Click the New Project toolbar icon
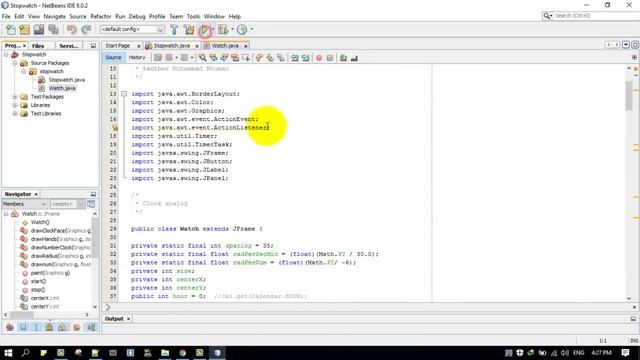Viewport: 640px width, 360px height. click(24, 29)
